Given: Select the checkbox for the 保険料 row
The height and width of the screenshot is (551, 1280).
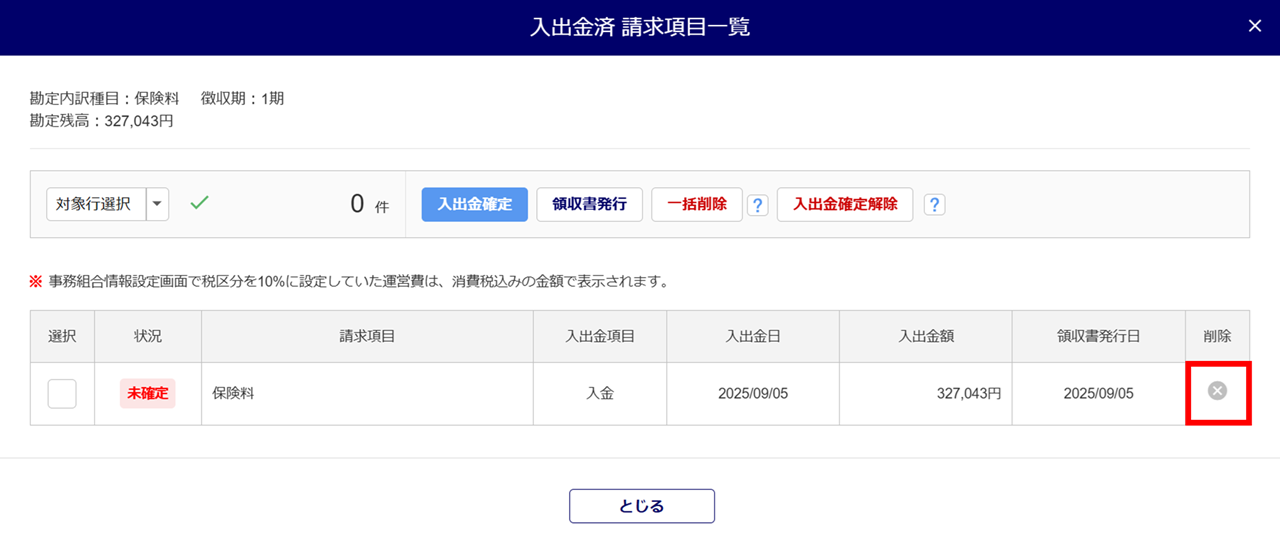Looking at the screenshot, I should click(x=62, y=394).
